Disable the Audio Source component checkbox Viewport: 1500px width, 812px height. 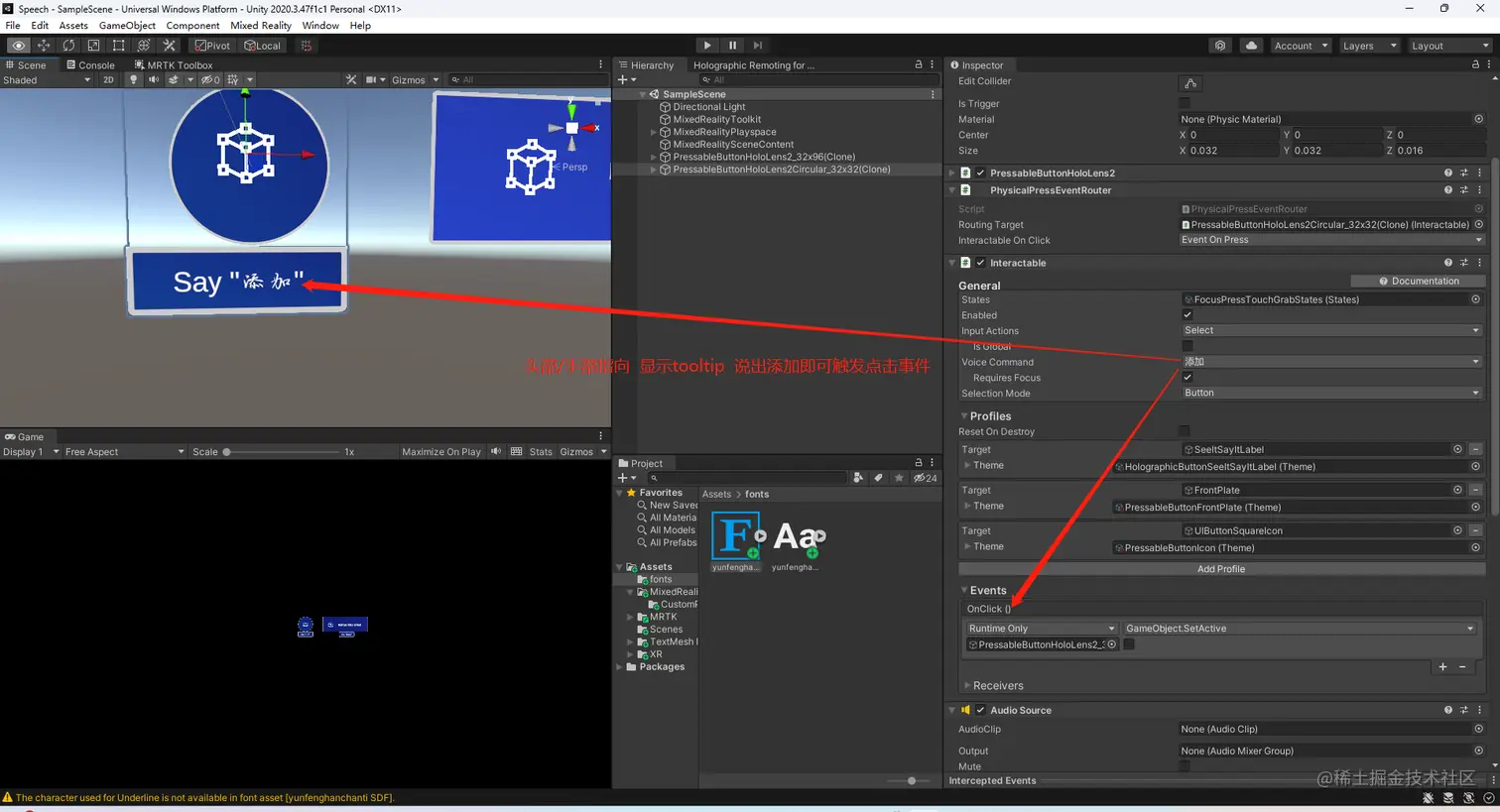pos(980,710)
